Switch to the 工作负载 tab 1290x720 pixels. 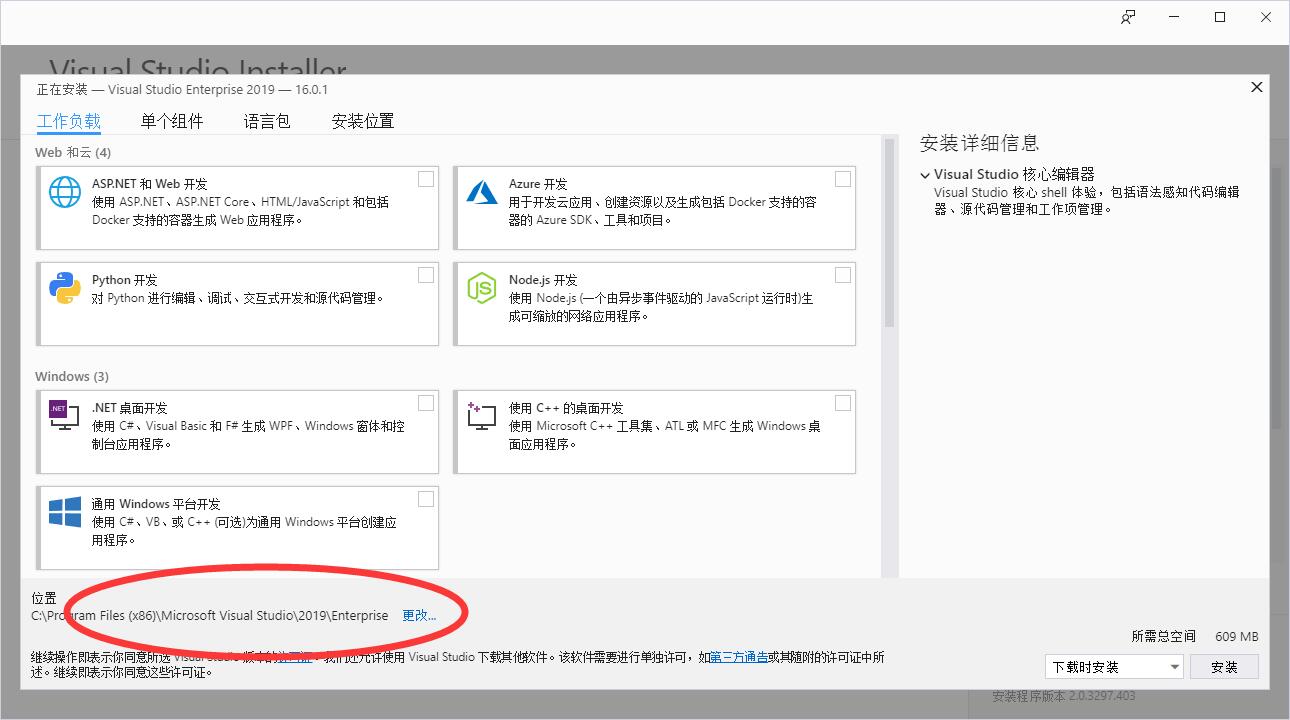coord(69,121)
